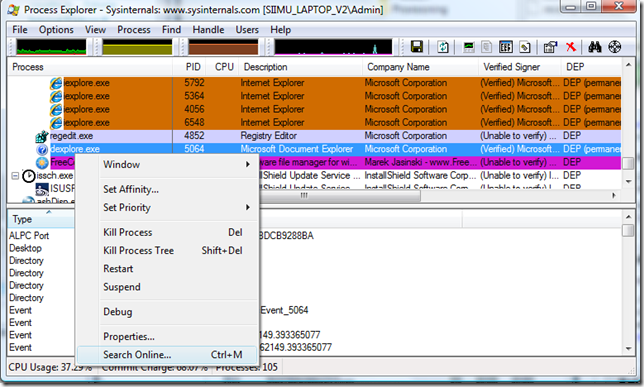Click the iexplore.exe icon for PID 5792
The height and width of the screenshot is (387, 644).
56,83
